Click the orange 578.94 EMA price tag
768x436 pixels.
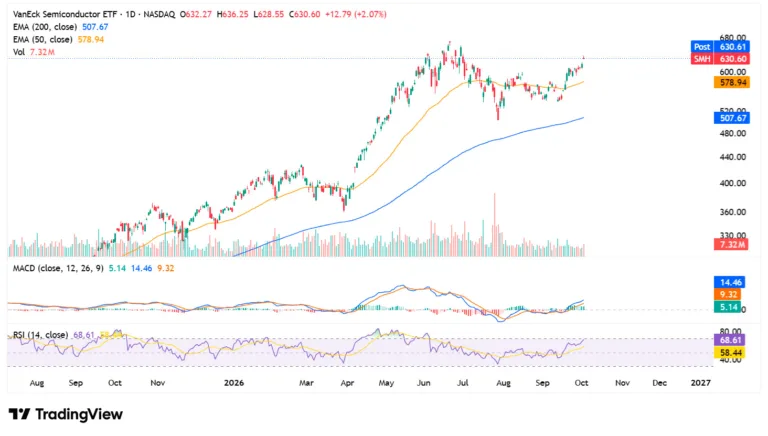[x=732, y=82]
